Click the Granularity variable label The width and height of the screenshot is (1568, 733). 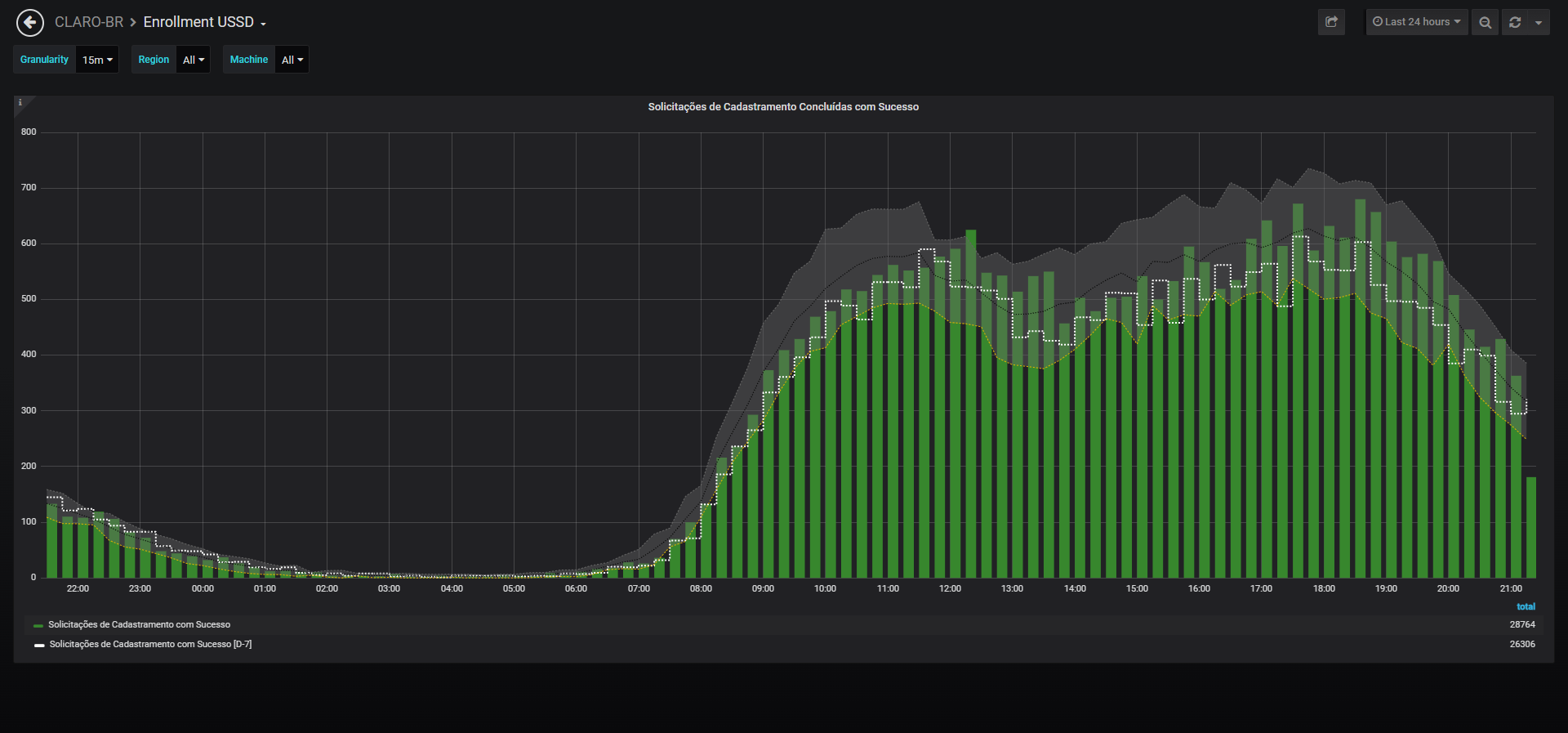click(x=44, y=60)
